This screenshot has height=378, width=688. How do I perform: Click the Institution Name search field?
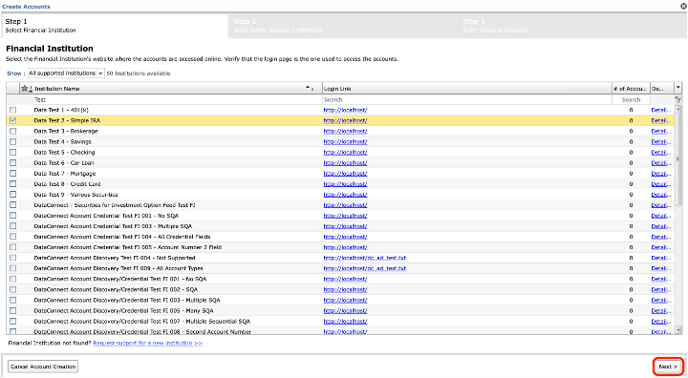coord(177,100)
